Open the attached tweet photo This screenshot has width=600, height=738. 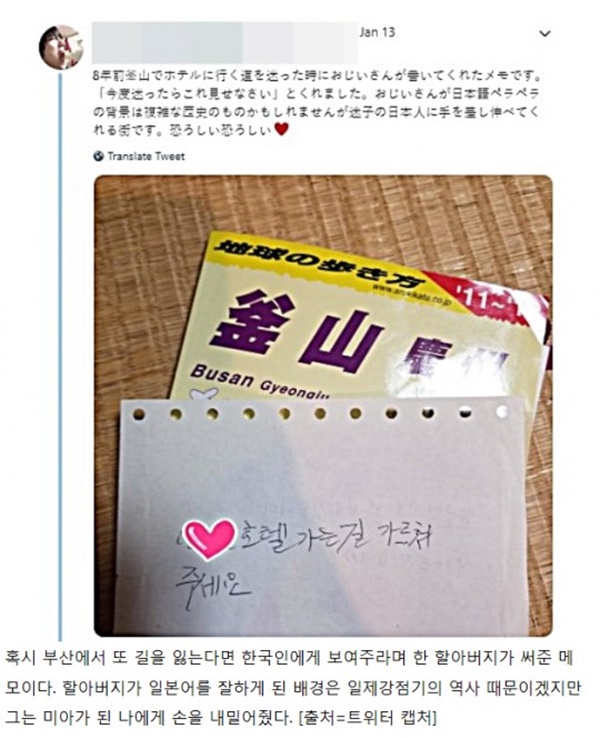click(323, 406)
